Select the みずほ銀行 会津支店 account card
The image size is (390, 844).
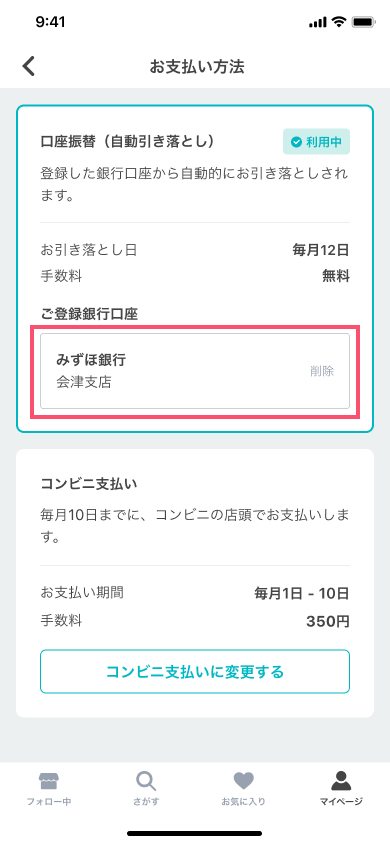tap(195, 371)
